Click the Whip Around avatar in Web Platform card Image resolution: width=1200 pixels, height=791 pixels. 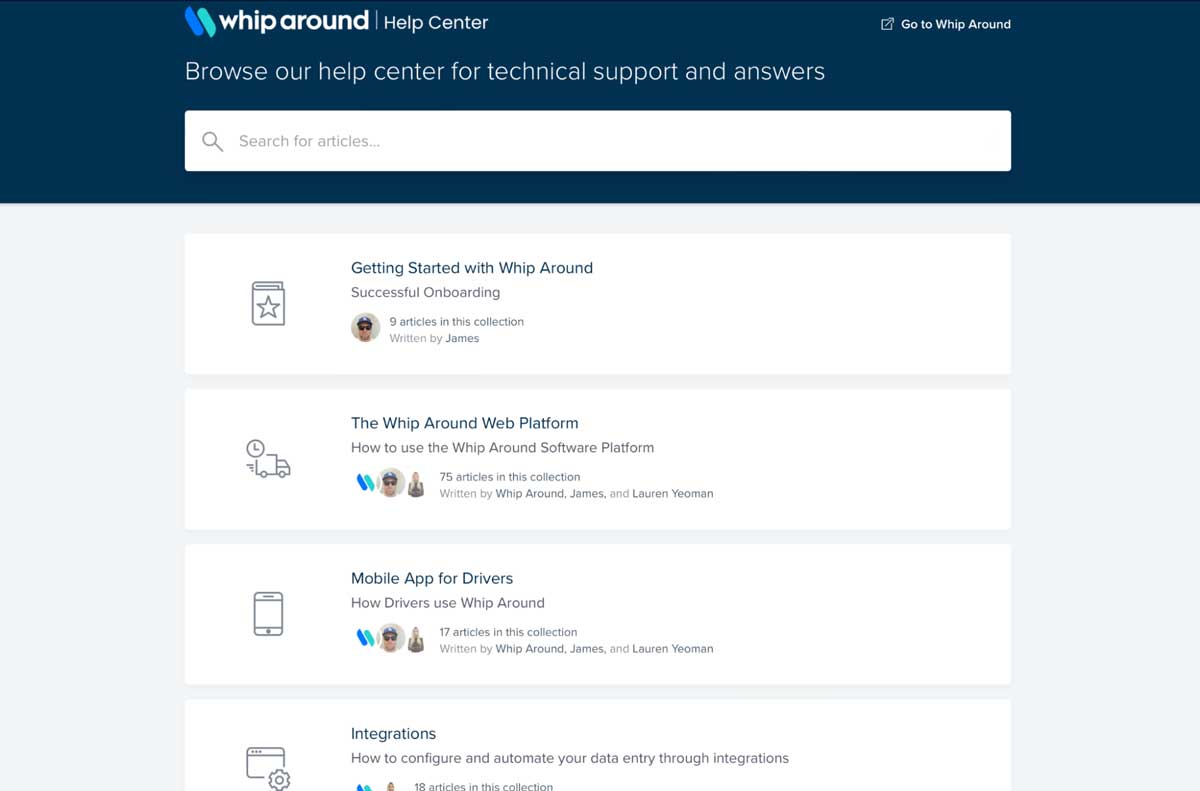(x=368, y=483)
